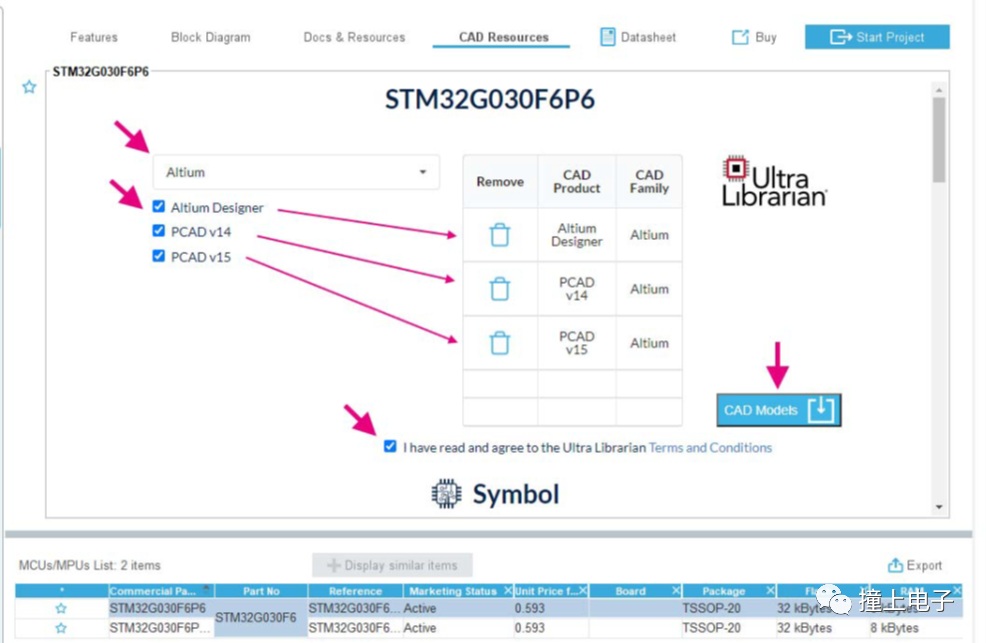The width and height of the screenshot is (986, 643).
Task: Click the scrollbar down arrow in CAD panel
Action: tap(939, 507)
